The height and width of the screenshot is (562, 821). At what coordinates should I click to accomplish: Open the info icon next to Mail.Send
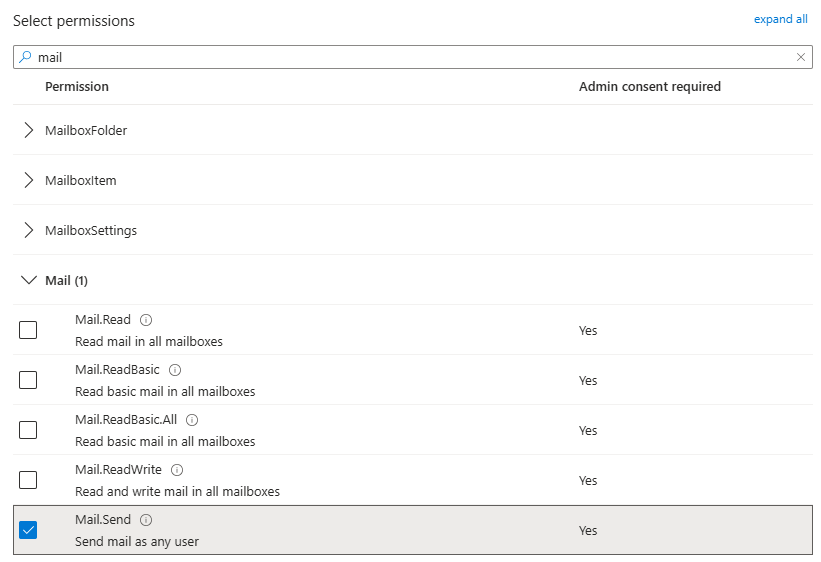(146, 520)
